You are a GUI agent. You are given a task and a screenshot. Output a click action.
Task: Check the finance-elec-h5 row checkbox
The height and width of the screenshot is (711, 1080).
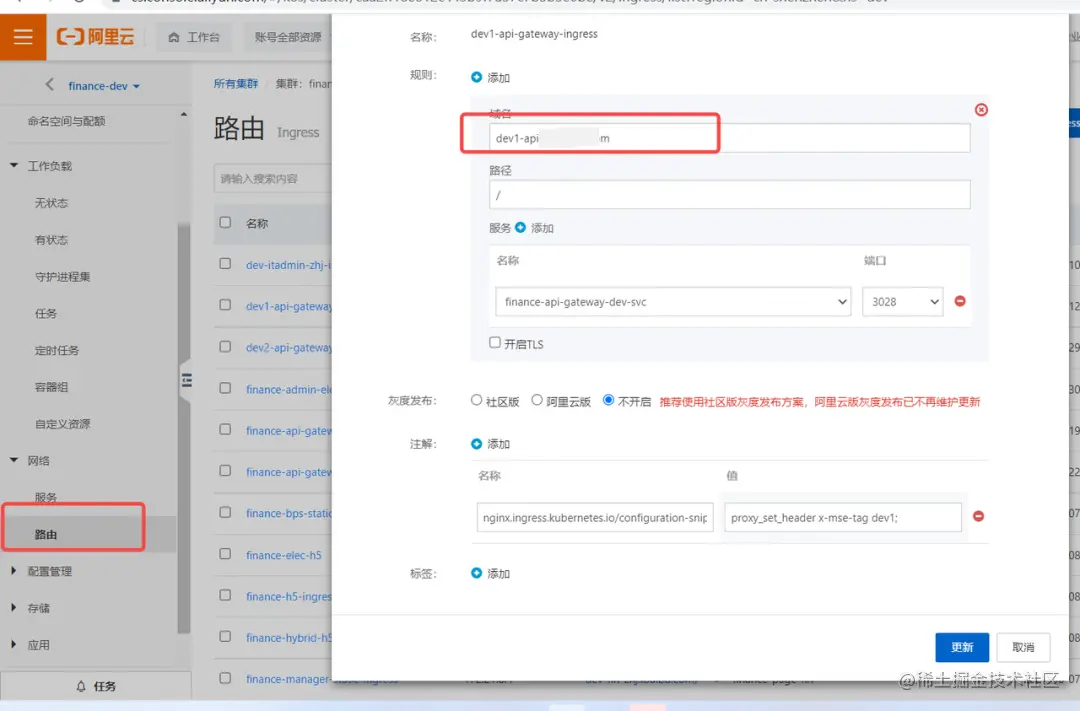(x=225, y=554)
